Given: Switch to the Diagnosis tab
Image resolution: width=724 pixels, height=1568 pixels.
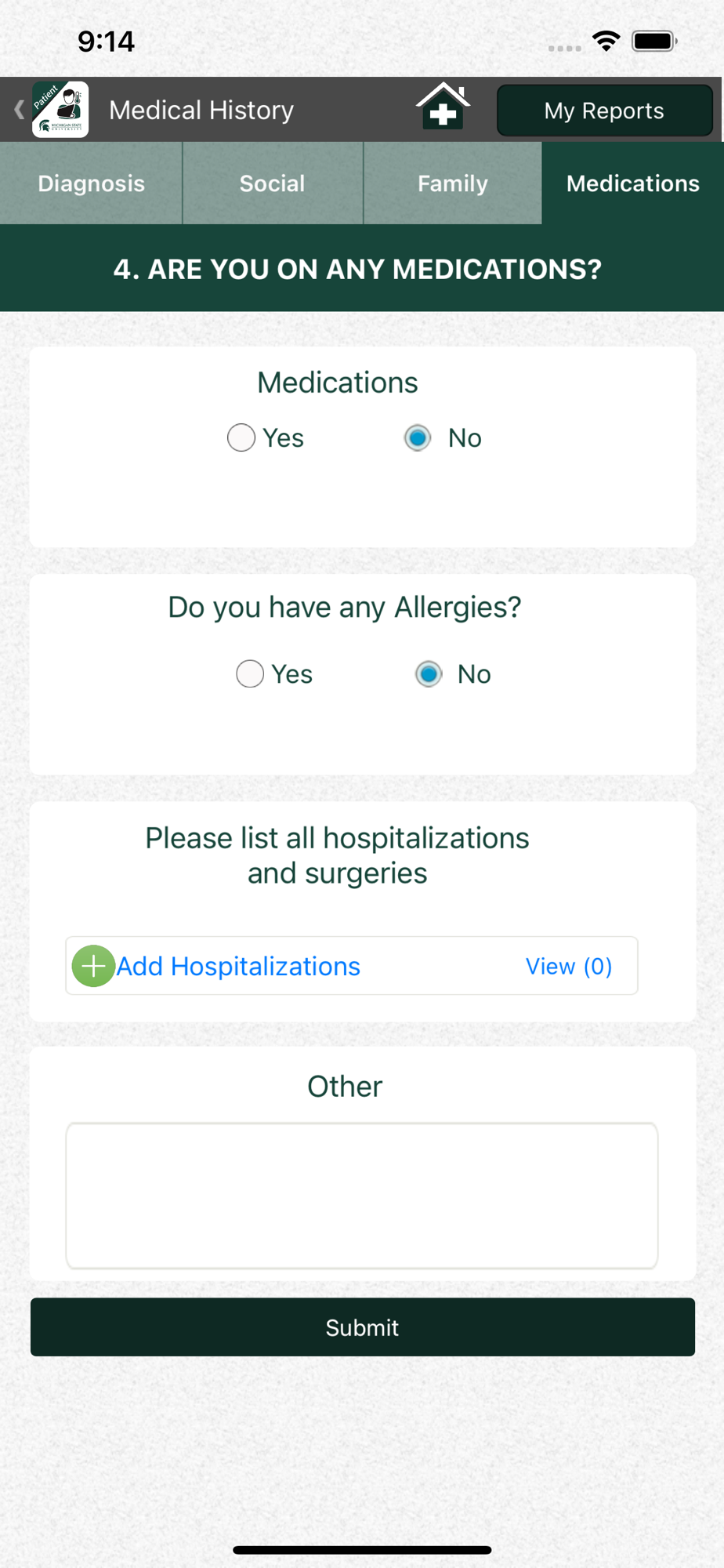Looking at the screenshot, I should (91, 183).
